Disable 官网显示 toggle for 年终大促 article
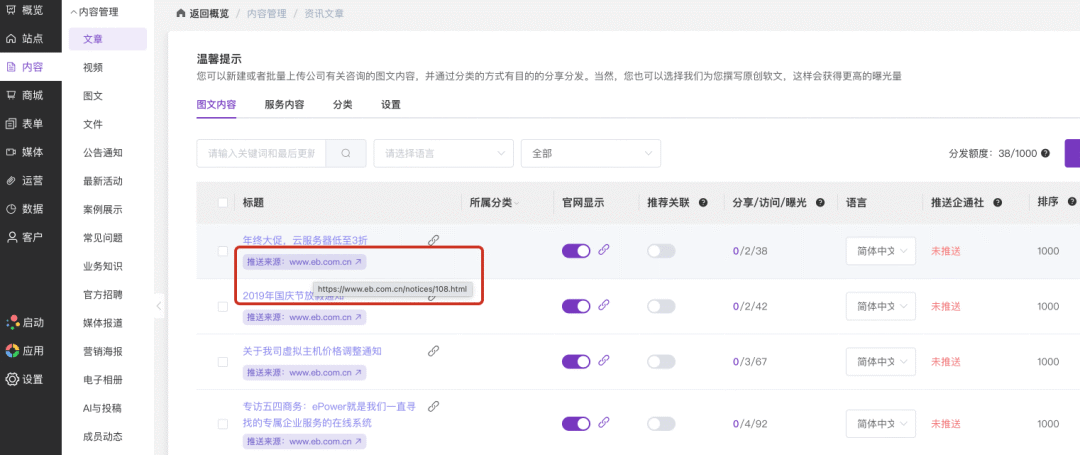The image size is (1080, 455). pyautogui.click(x=577, y=251)
